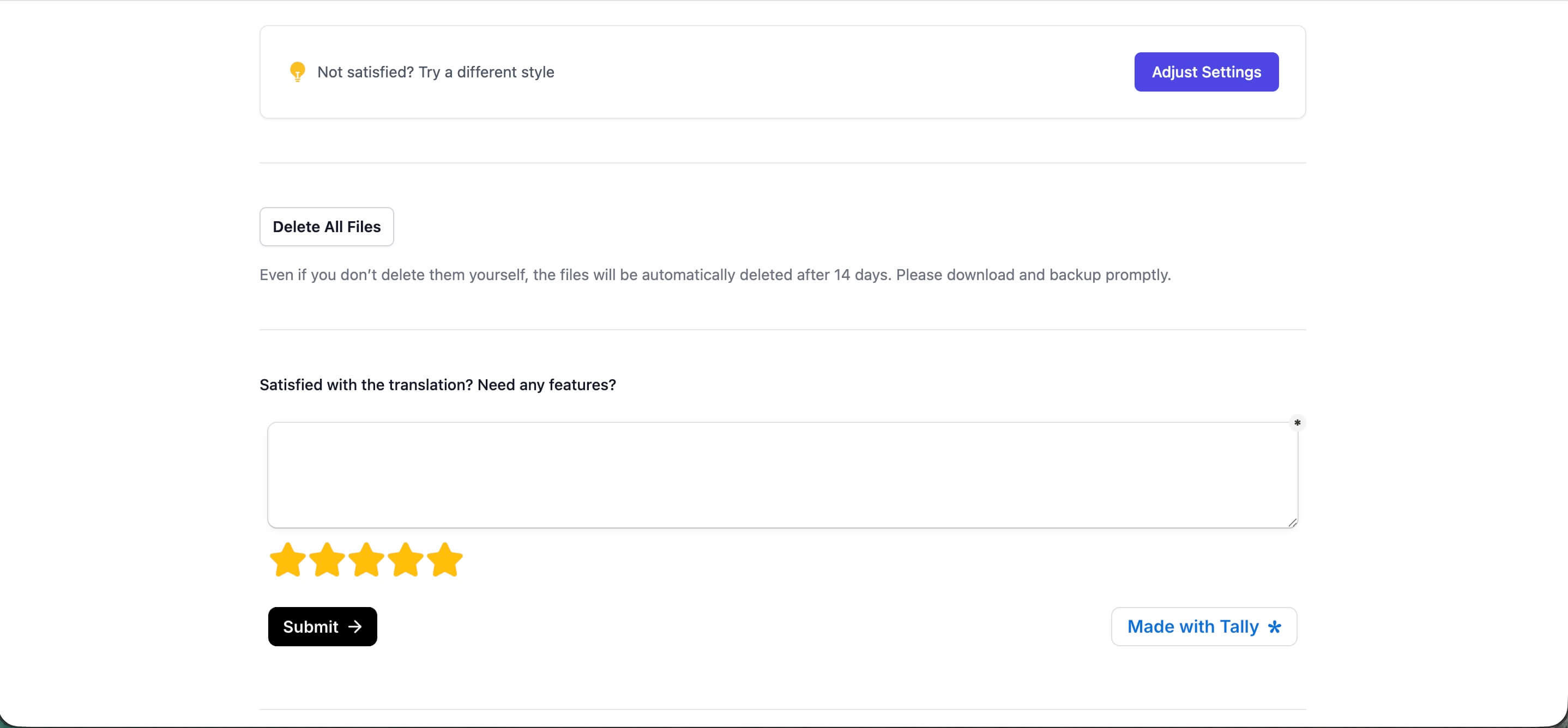Click the required-field asterisk badge
1568x728 pixels.
1297,423
